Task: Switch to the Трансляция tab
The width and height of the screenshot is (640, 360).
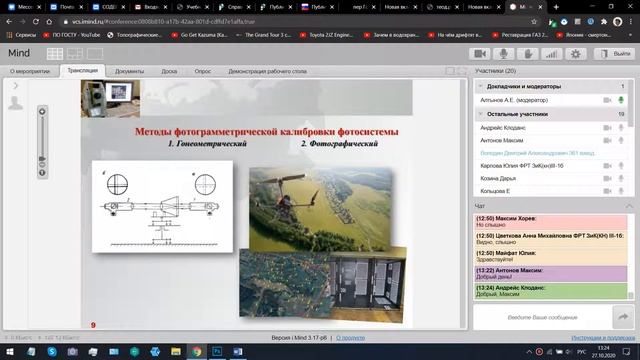Action: [x=82, y=71]
